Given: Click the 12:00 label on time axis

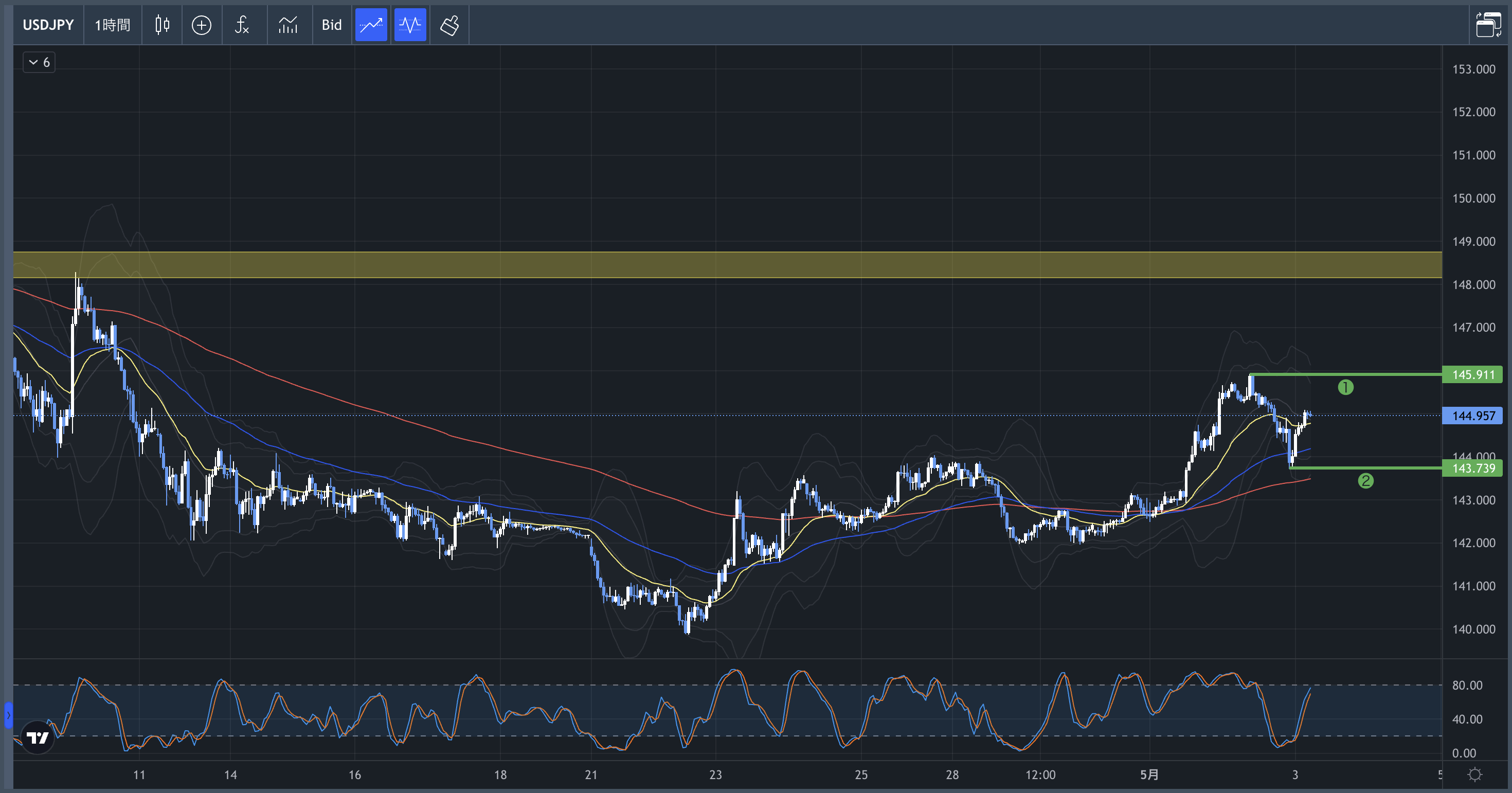Looking at the screenshot, I should tap(1040, 775).
